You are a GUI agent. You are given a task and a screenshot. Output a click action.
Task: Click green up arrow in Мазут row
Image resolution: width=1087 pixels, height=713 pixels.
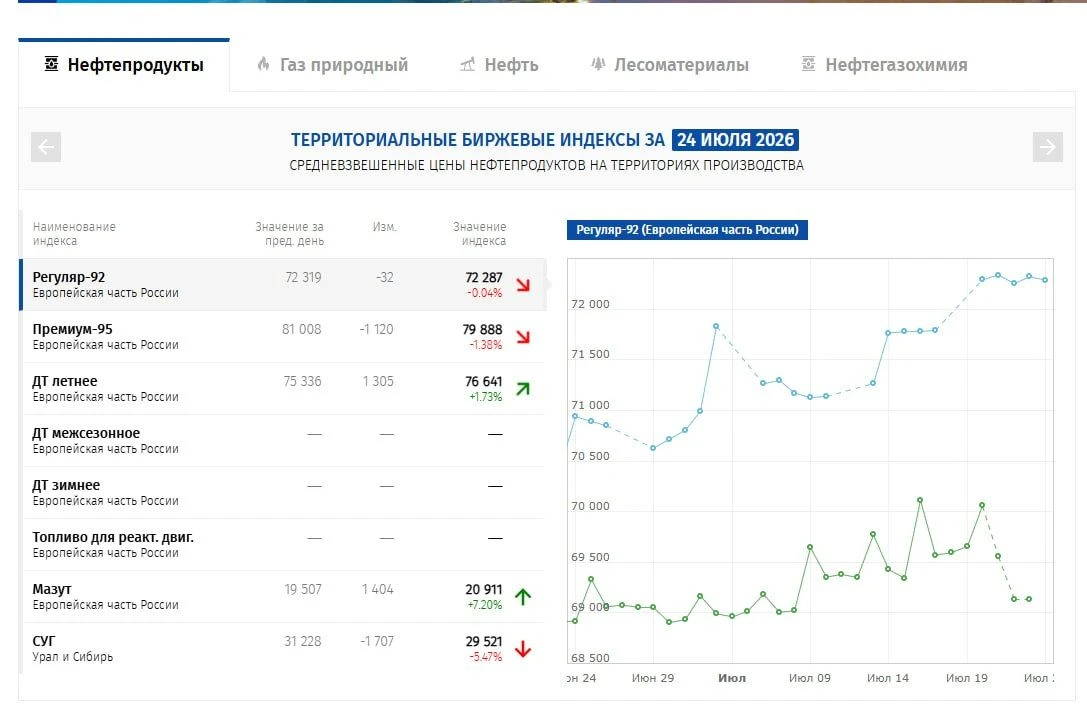click(x=523, y=597)
